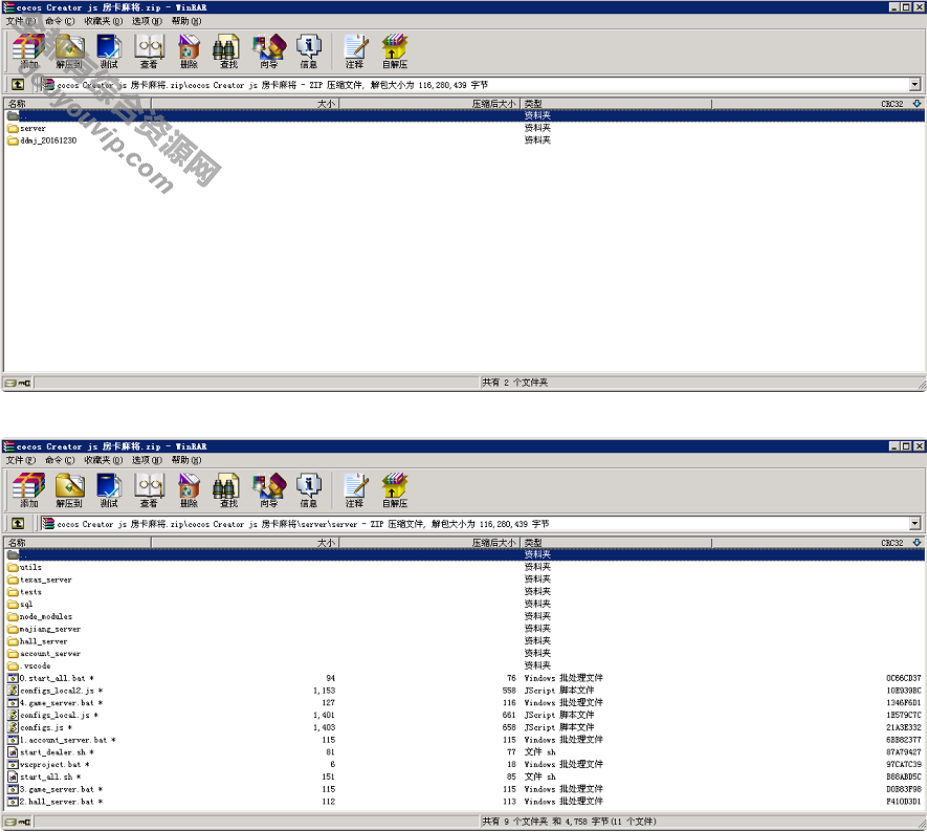The width and height of the screenshot is (927, 833).
Task: Select the file 1.account_server.bat
Action: coord(61,741)
